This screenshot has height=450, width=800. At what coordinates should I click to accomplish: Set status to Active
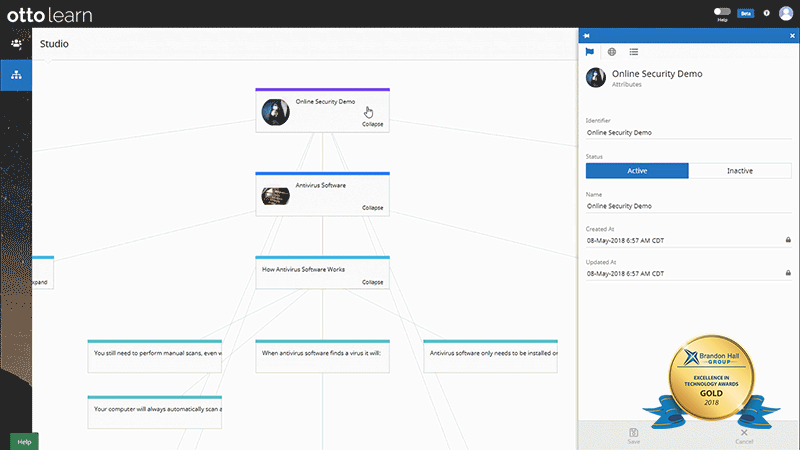pyautogui.click(x=637, y=171)
